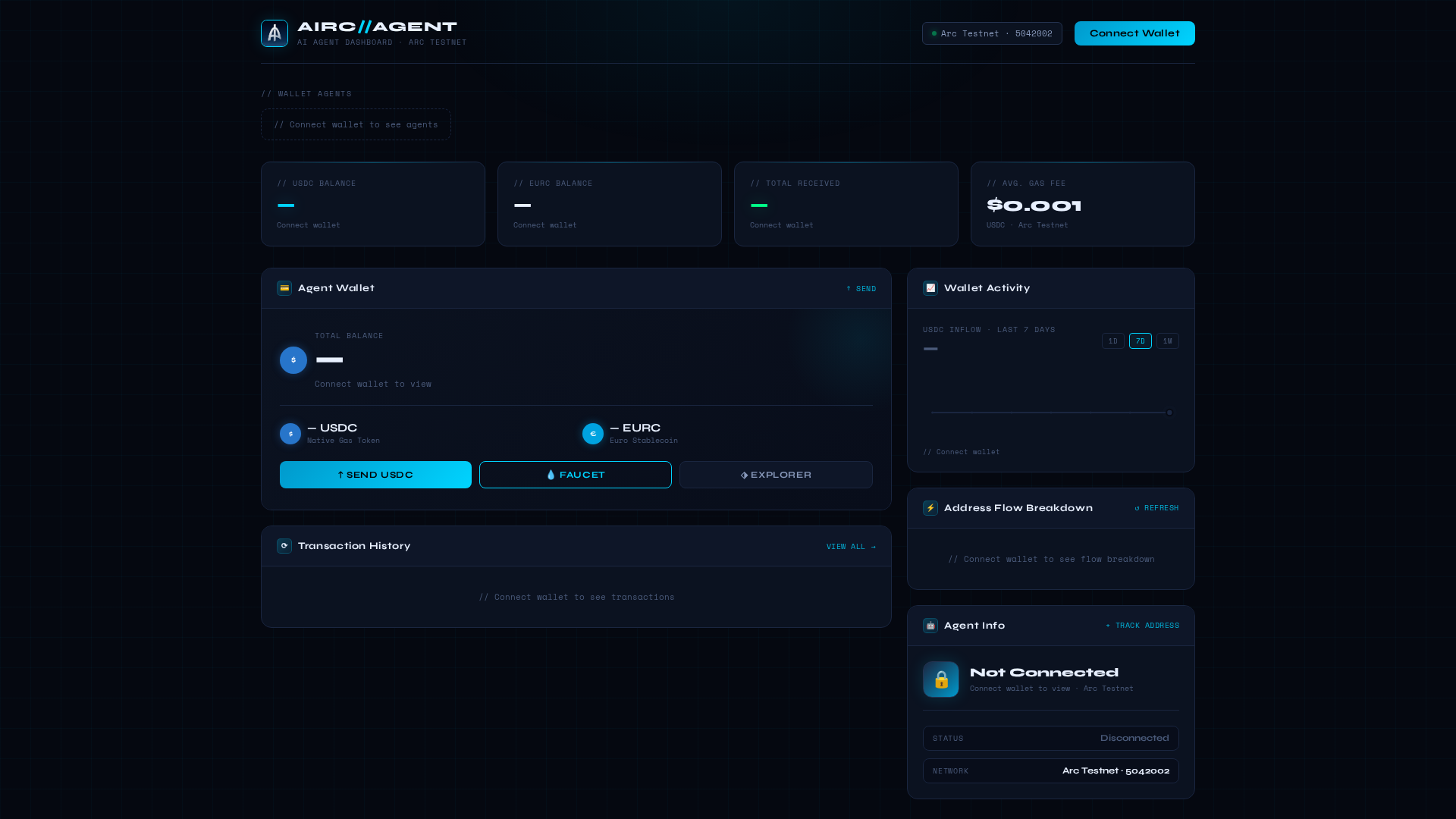Click the Agent Info robot icon

click(x=930, y=626)
